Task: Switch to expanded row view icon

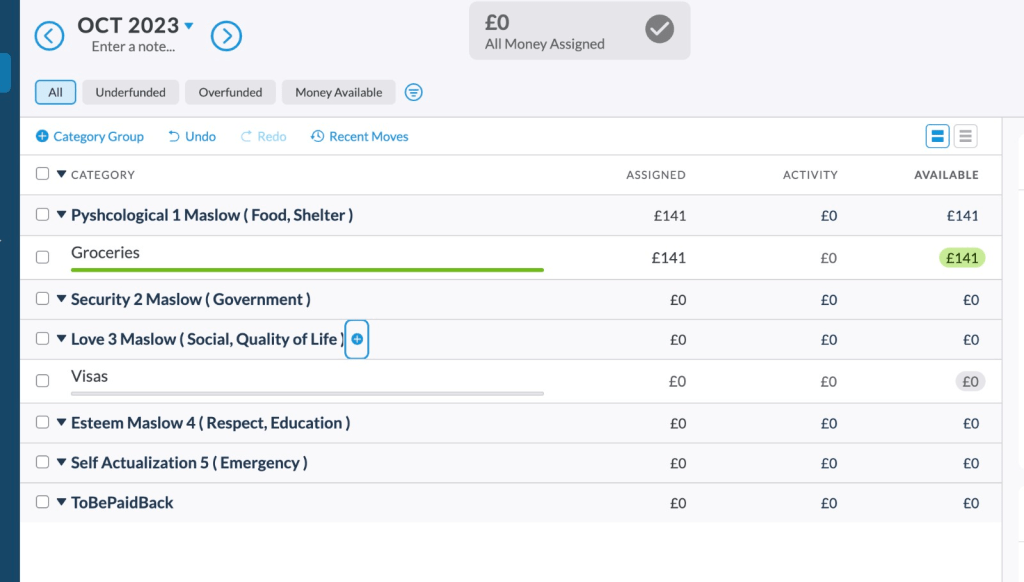Action: coord(937,136)
